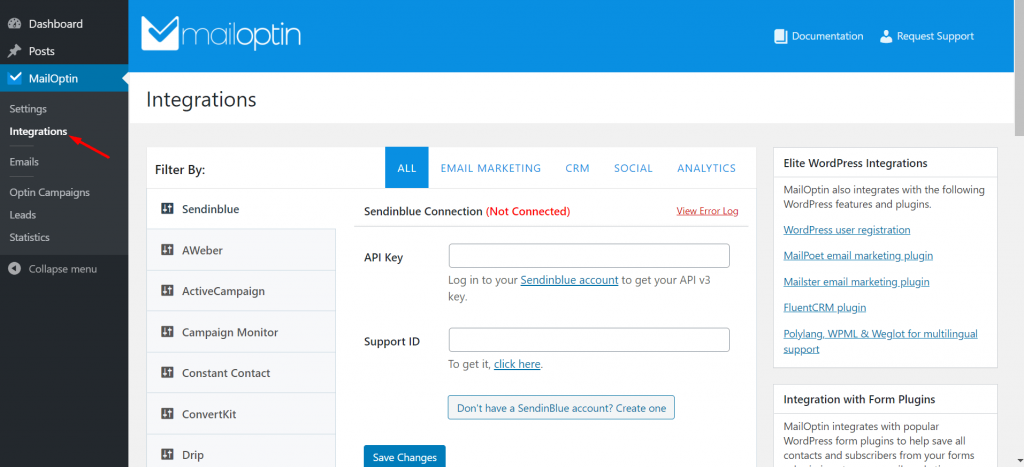The width and height of the screenshot is (1024, 467).
Task: Open the Integrations submenu item
Action: 39,131
